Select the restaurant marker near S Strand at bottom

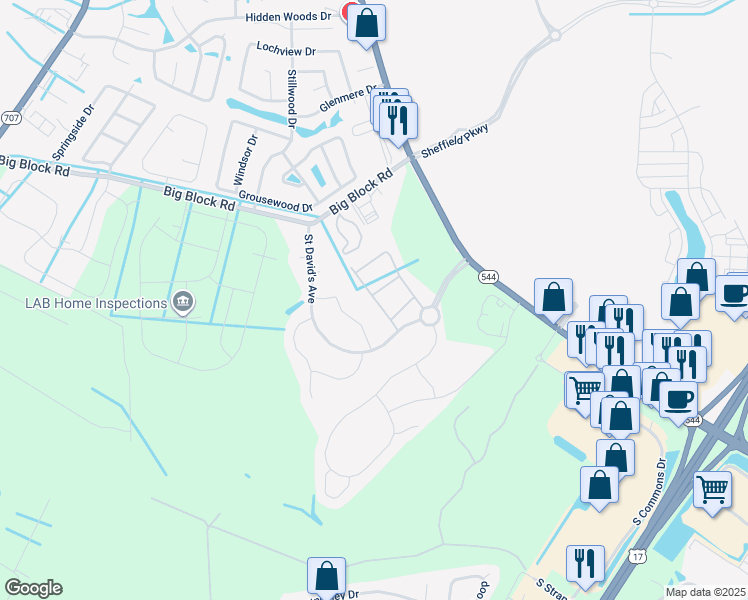tap(585, 566)
